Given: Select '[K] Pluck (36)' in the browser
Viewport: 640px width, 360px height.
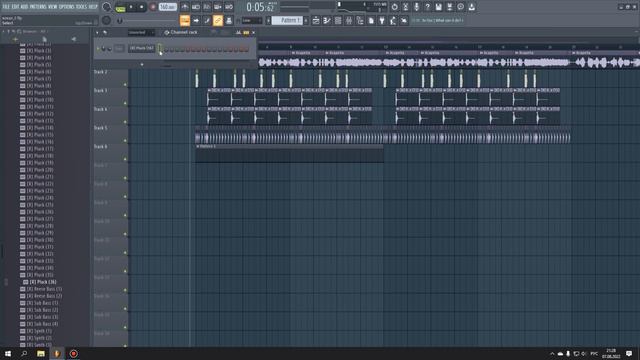Looking at the screenshot, I should (43, 282).
